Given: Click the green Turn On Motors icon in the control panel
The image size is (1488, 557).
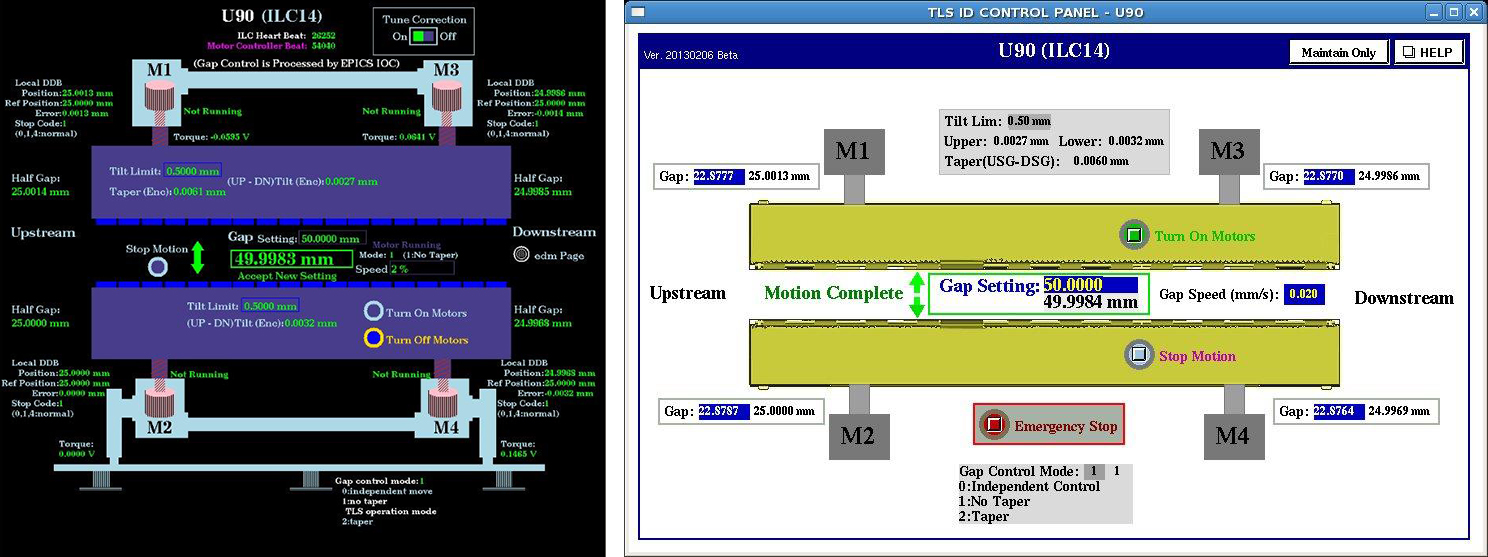Looking at the screenshot, I should pyautogui.click(x=1134, y=235).
